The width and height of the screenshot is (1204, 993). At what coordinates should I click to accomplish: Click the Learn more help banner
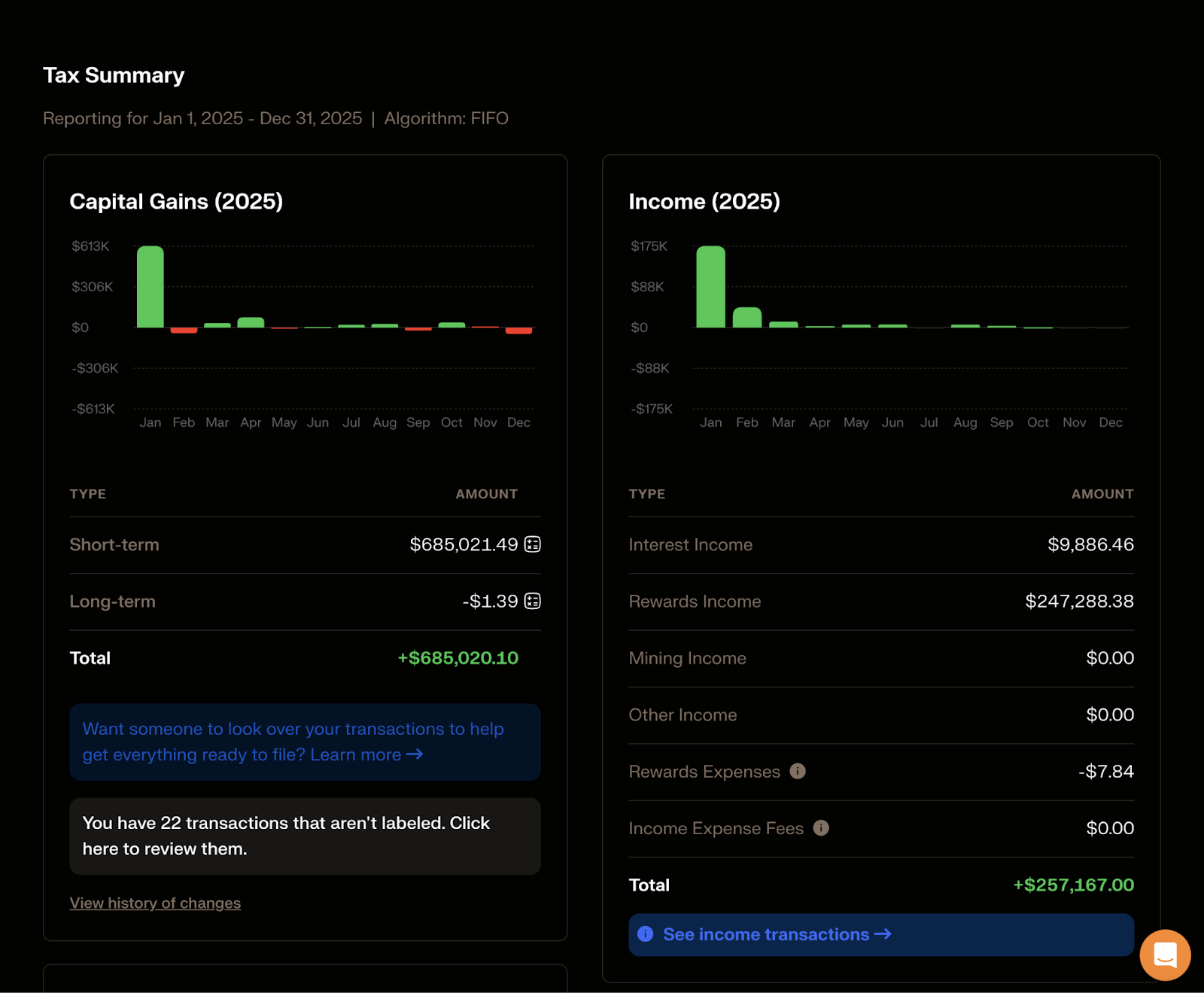[305, 742]
